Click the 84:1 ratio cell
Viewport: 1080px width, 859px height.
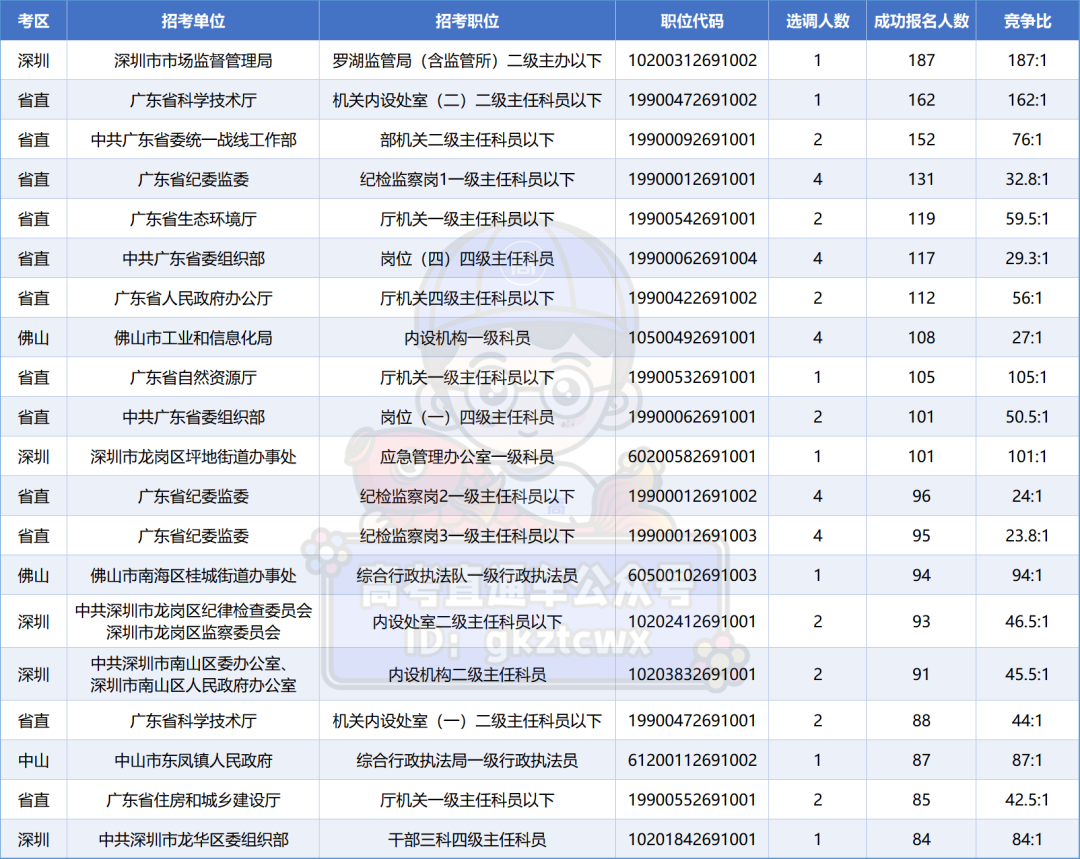pos(1027,840)
